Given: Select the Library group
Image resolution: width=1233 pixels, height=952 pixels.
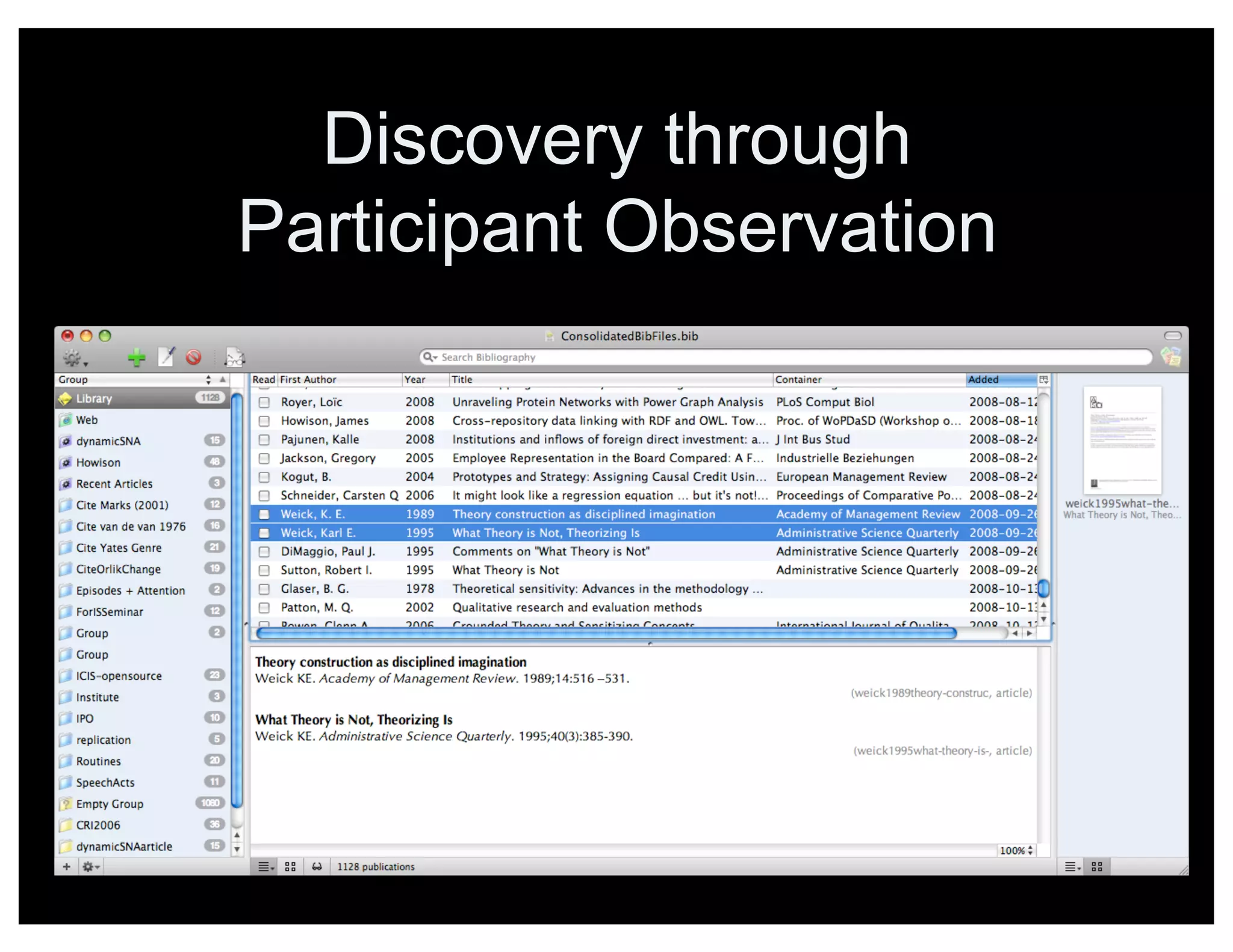Looking at the screenshot, I should (143, 398).
